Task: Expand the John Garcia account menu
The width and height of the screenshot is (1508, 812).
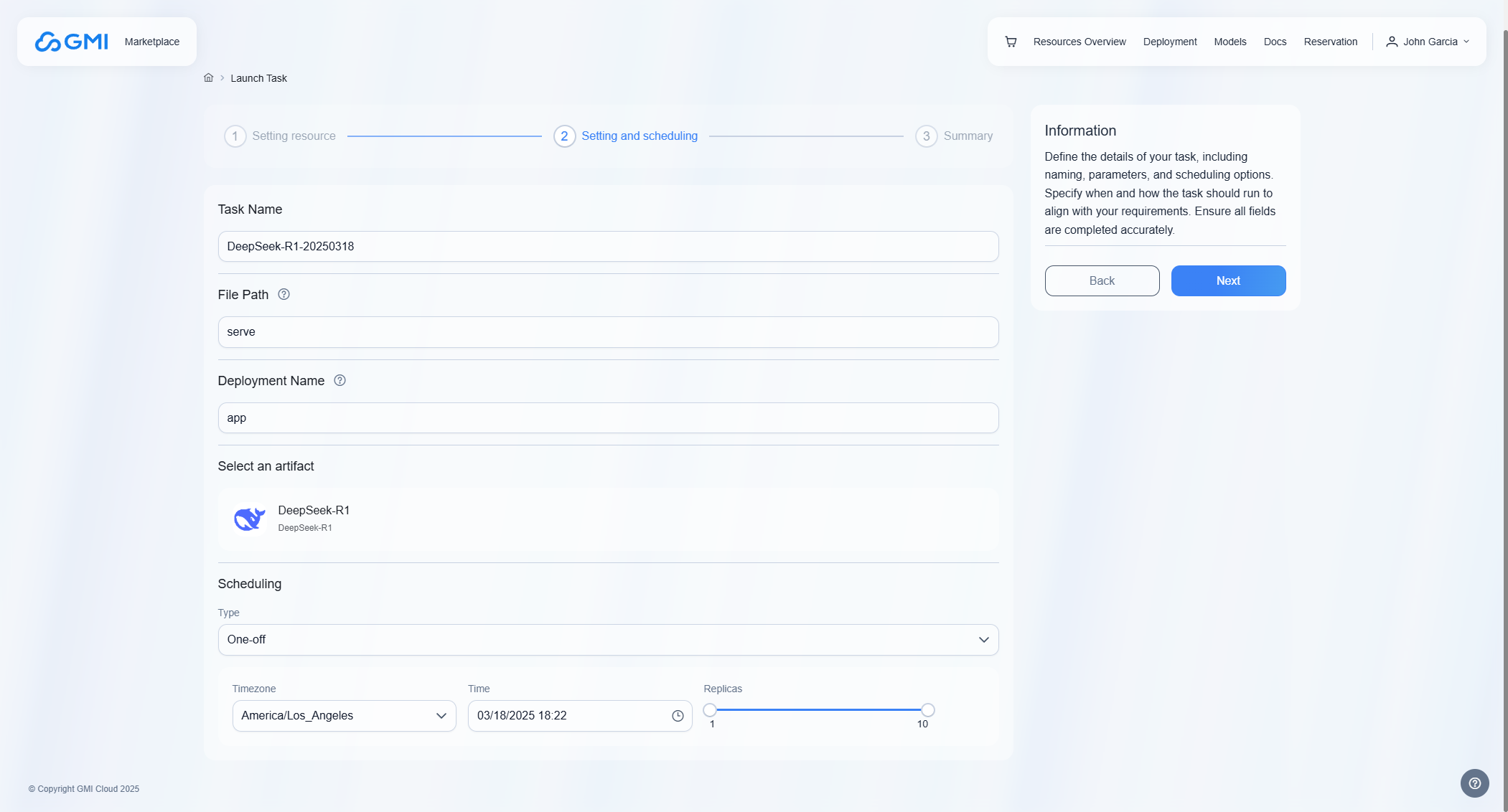Action: click(1428, 42)
